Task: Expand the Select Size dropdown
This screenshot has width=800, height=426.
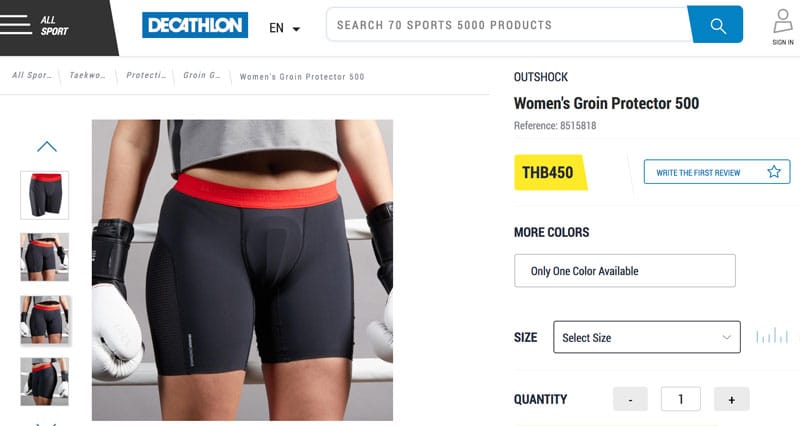Action: (646, 337)
